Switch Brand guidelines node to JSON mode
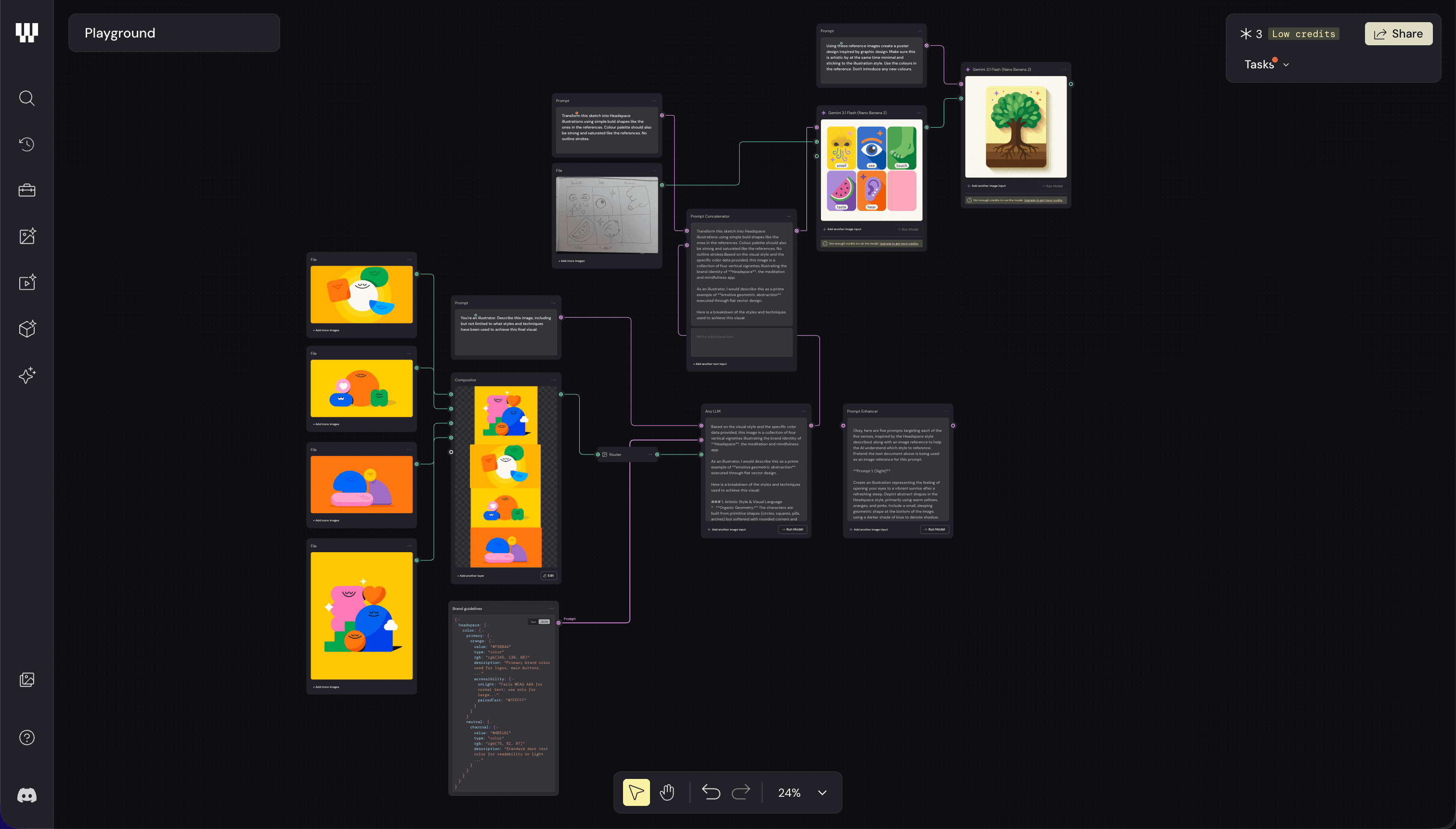This screenshot has width=1456, height=829. click(545, 622)
